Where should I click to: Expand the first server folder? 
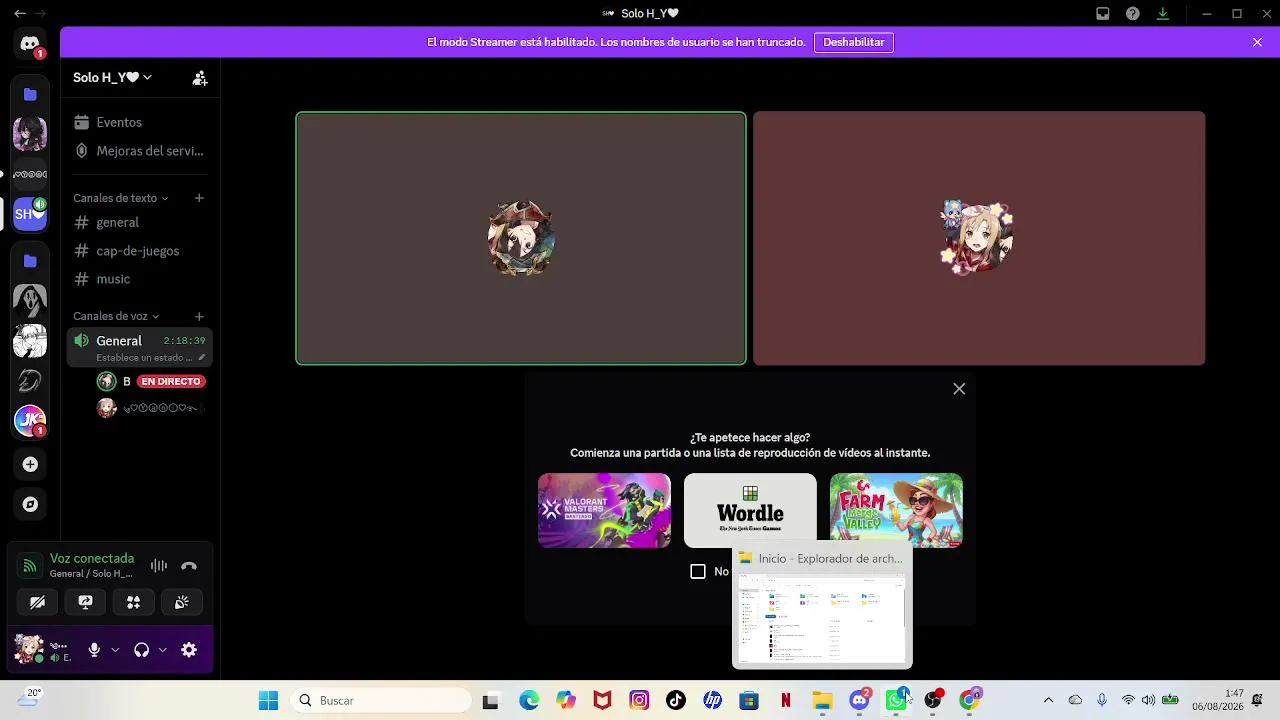coord(30,94)
